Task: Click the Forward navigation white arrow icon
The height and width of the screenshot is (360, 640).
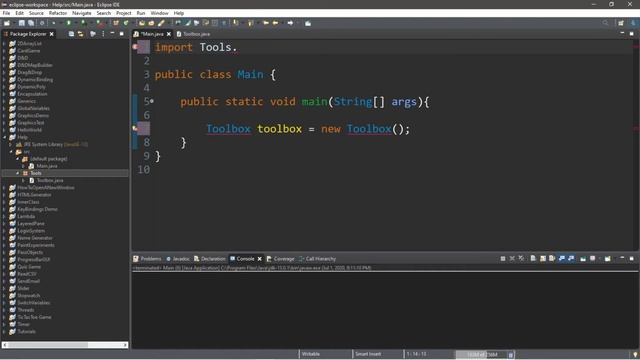Action: click(290, 23)
